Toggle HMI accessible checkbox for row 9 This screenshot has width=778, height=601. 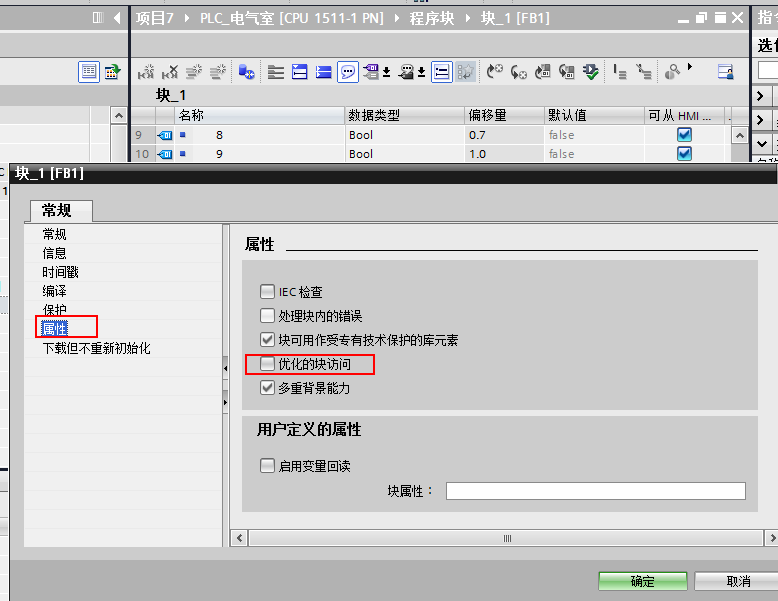tap(684, 135)
